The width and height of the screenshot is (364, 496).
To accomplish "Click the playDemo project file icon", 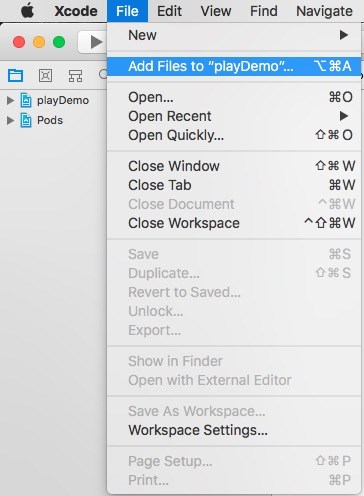I will coord(26,100).
